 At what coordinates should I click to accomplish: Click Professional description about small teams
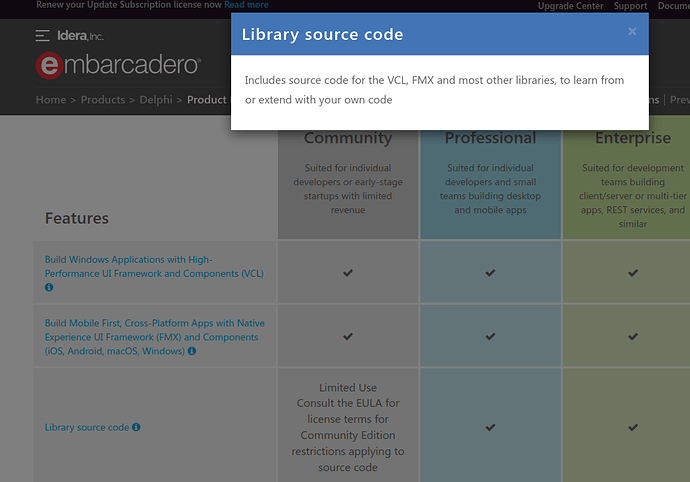tap(490, 189)
